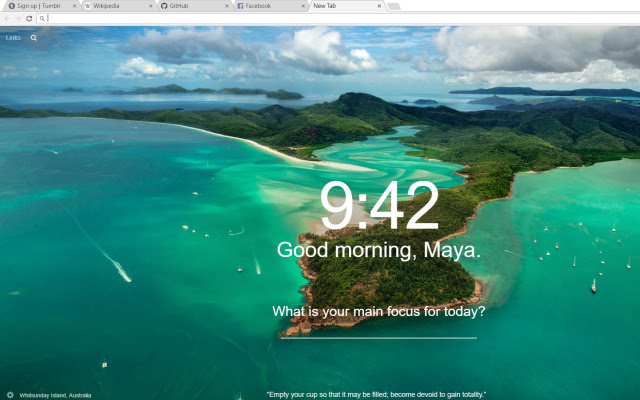Close the New Tab tab
The width and height of the screenshot is (640, 400).
[379, 6]
